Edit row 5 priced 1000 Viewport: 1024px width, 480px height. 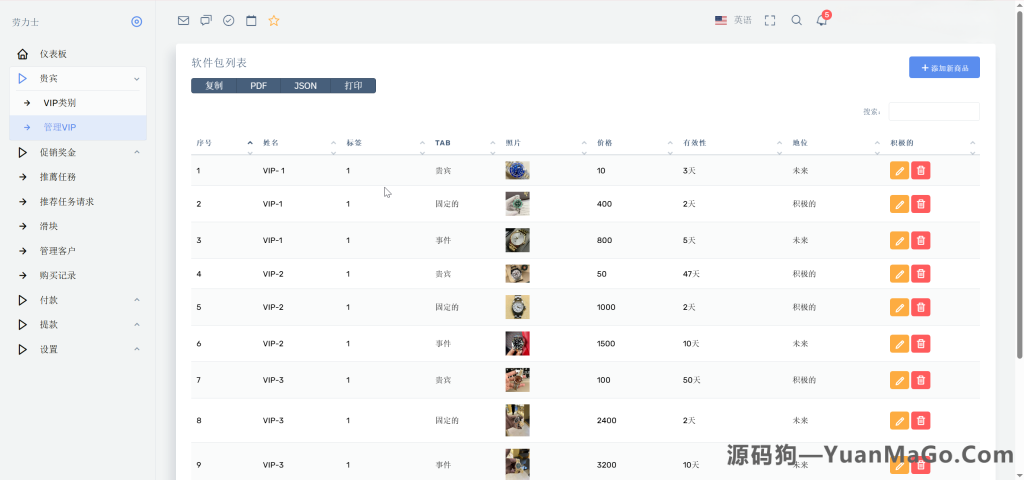[899, 307]
